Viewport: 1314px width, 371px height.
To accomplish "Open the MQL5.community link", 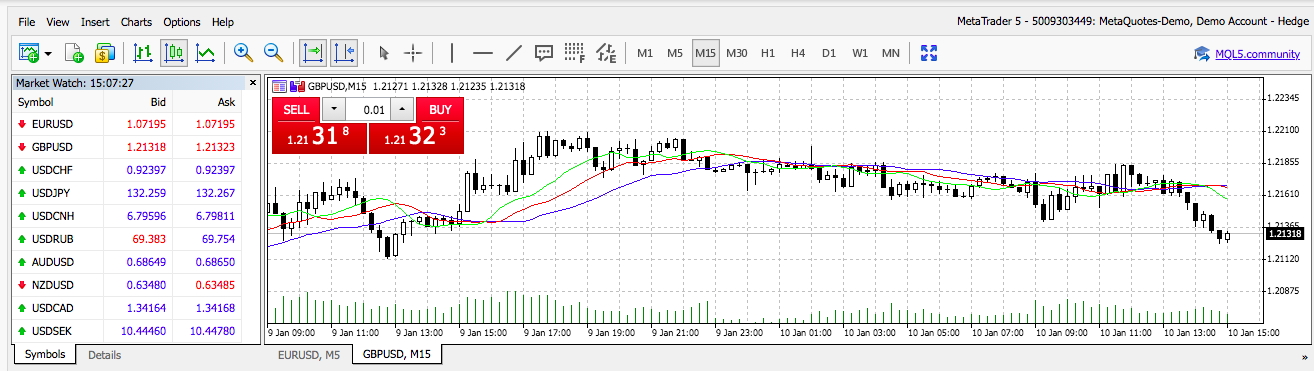I will click(x=1257, y=54).
